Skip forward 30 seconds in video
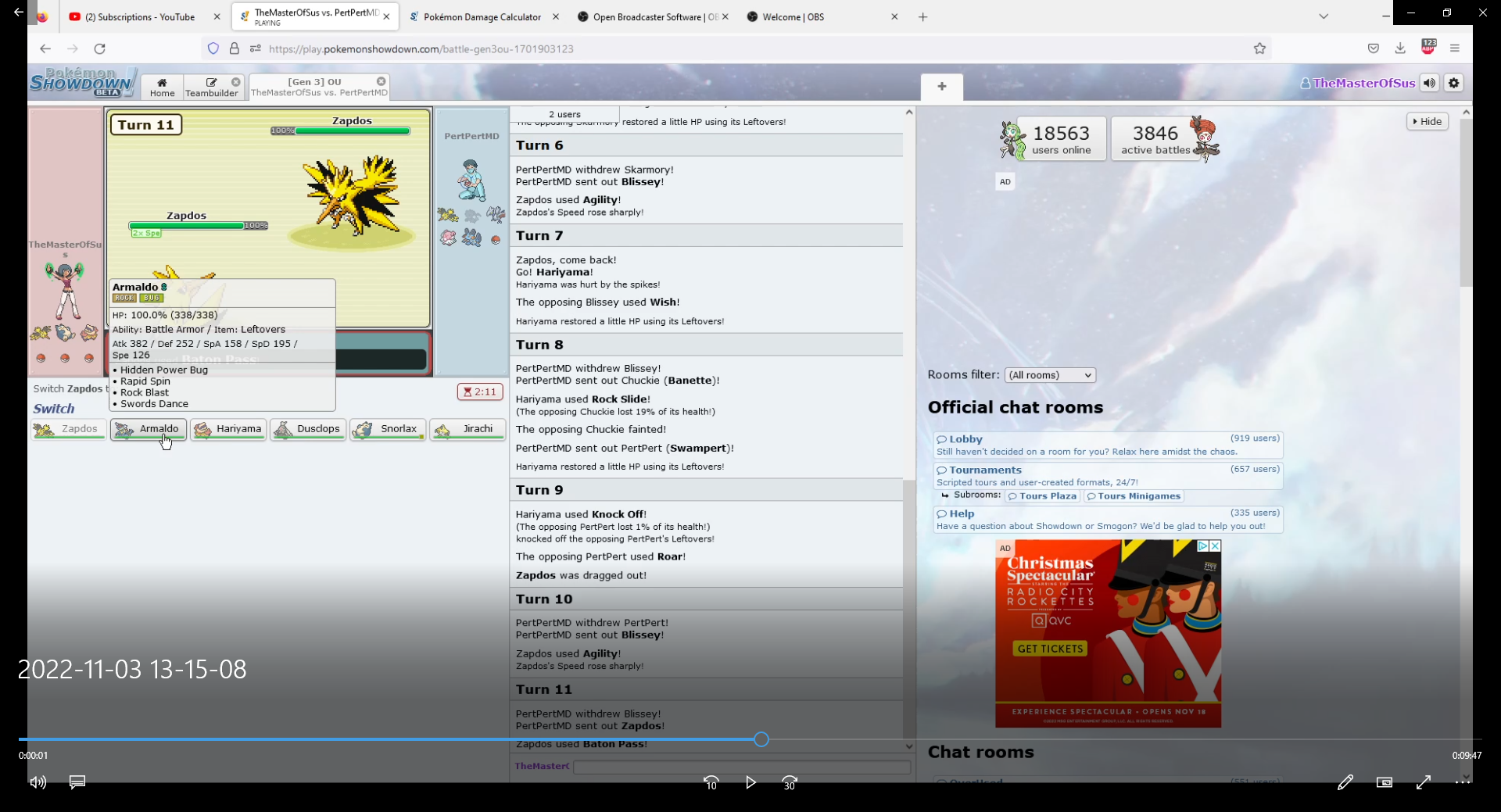The height and width of the screenshot is (812, 1501). point(790,782)
